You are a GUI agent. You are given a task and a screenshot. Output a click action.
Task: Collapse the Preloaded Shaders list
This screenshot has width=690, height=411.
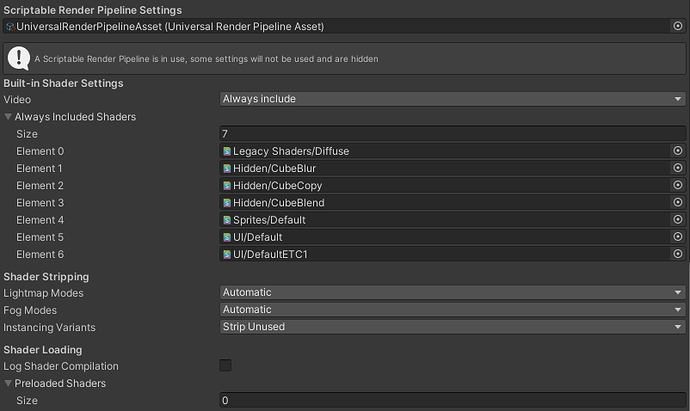pos(8,384)
